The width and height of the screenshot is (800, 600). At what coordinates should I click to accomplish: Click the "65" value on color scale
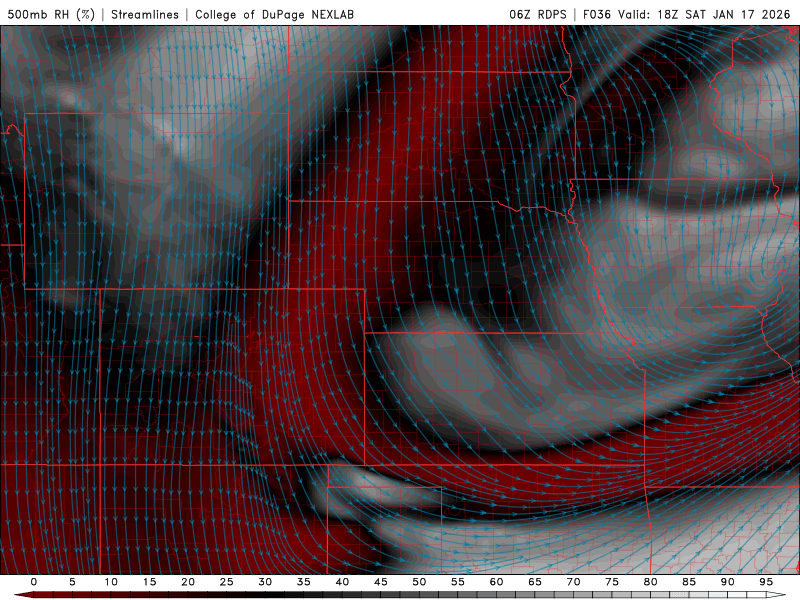coord(534,582)
